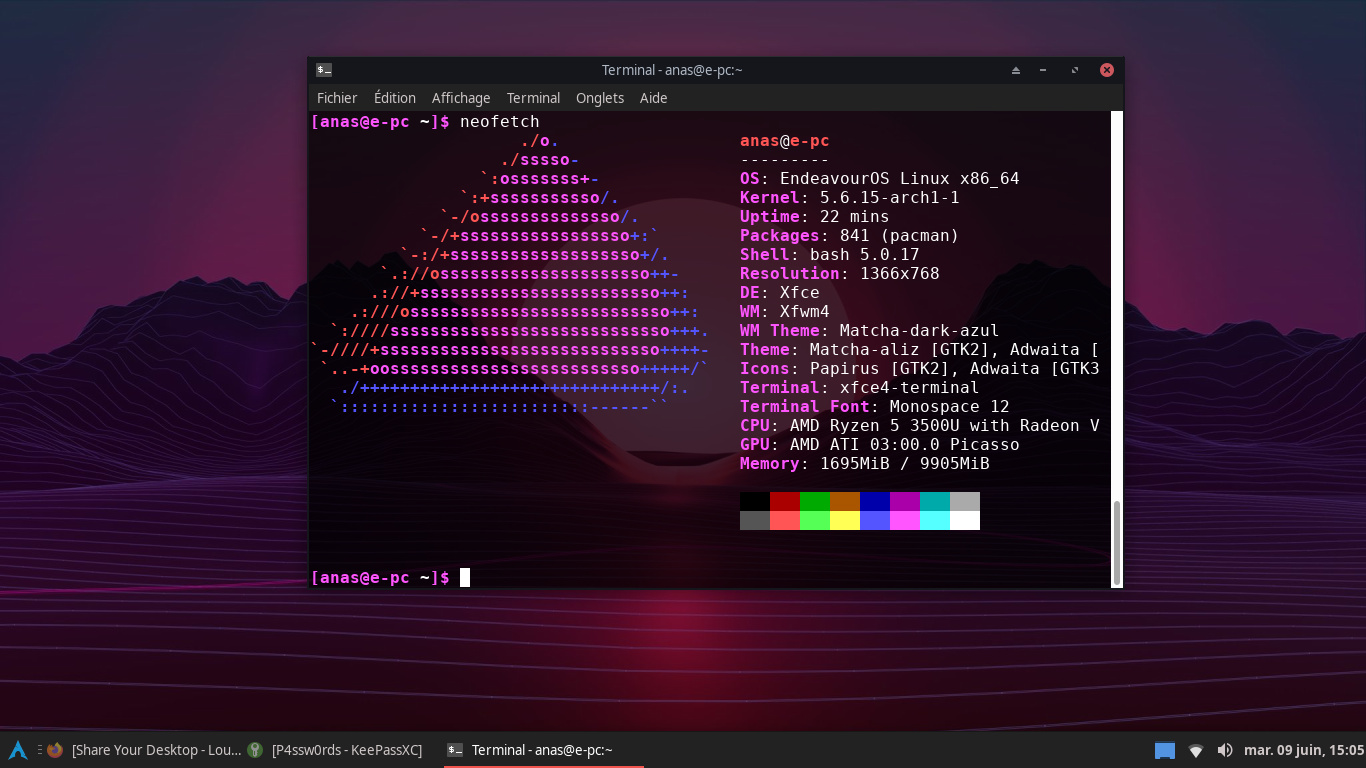Screen dimensions: 1366x768
Task: Click the panel separator handle dots
Action: [39, 750]
